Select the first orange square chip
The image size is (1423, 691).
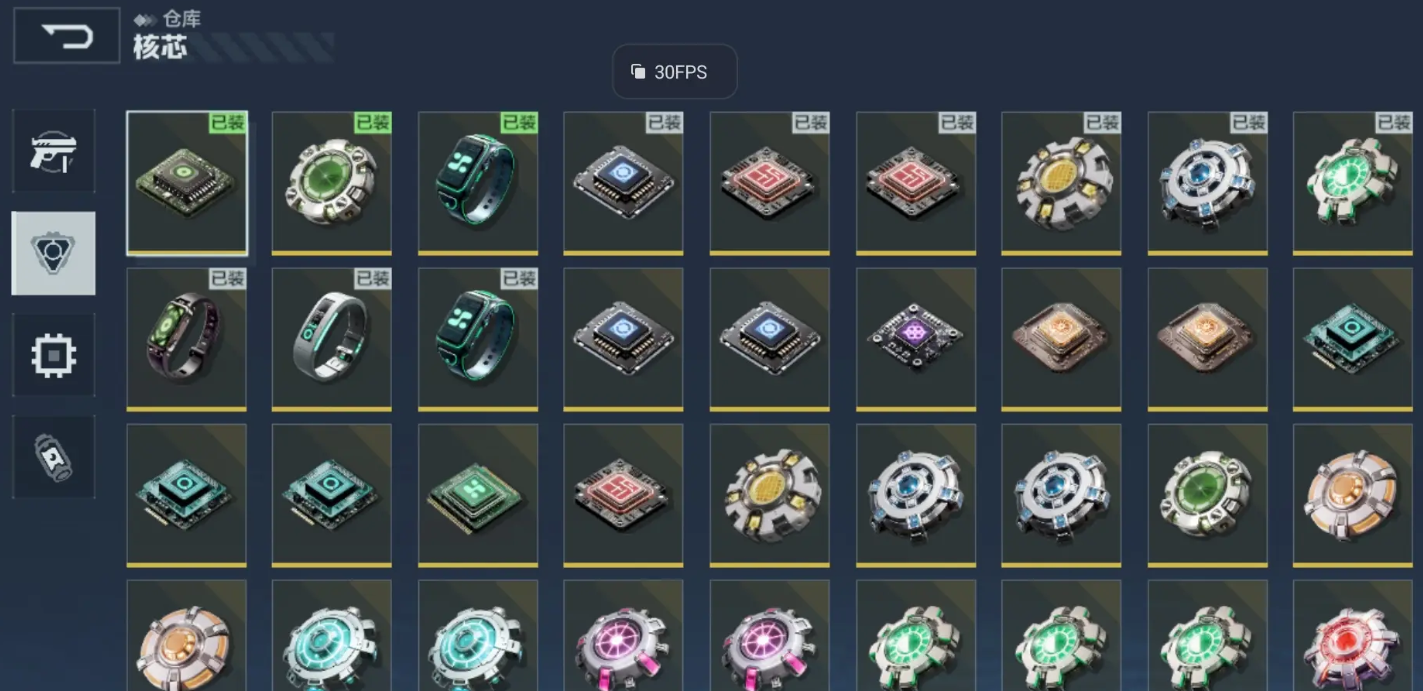1062,339
